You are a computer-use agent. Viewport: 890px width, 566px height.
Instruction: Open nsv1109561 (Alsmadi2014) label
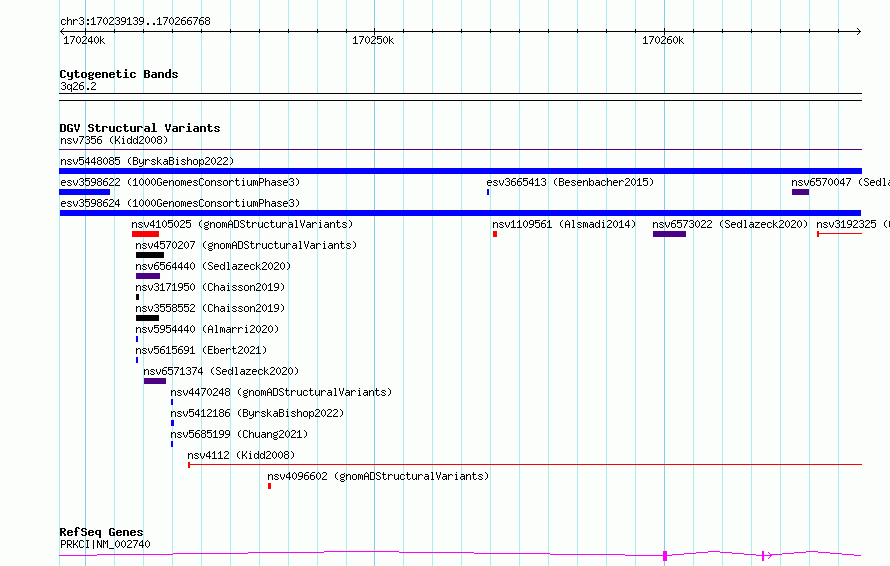pyautogui.click(x=564, y=224)
